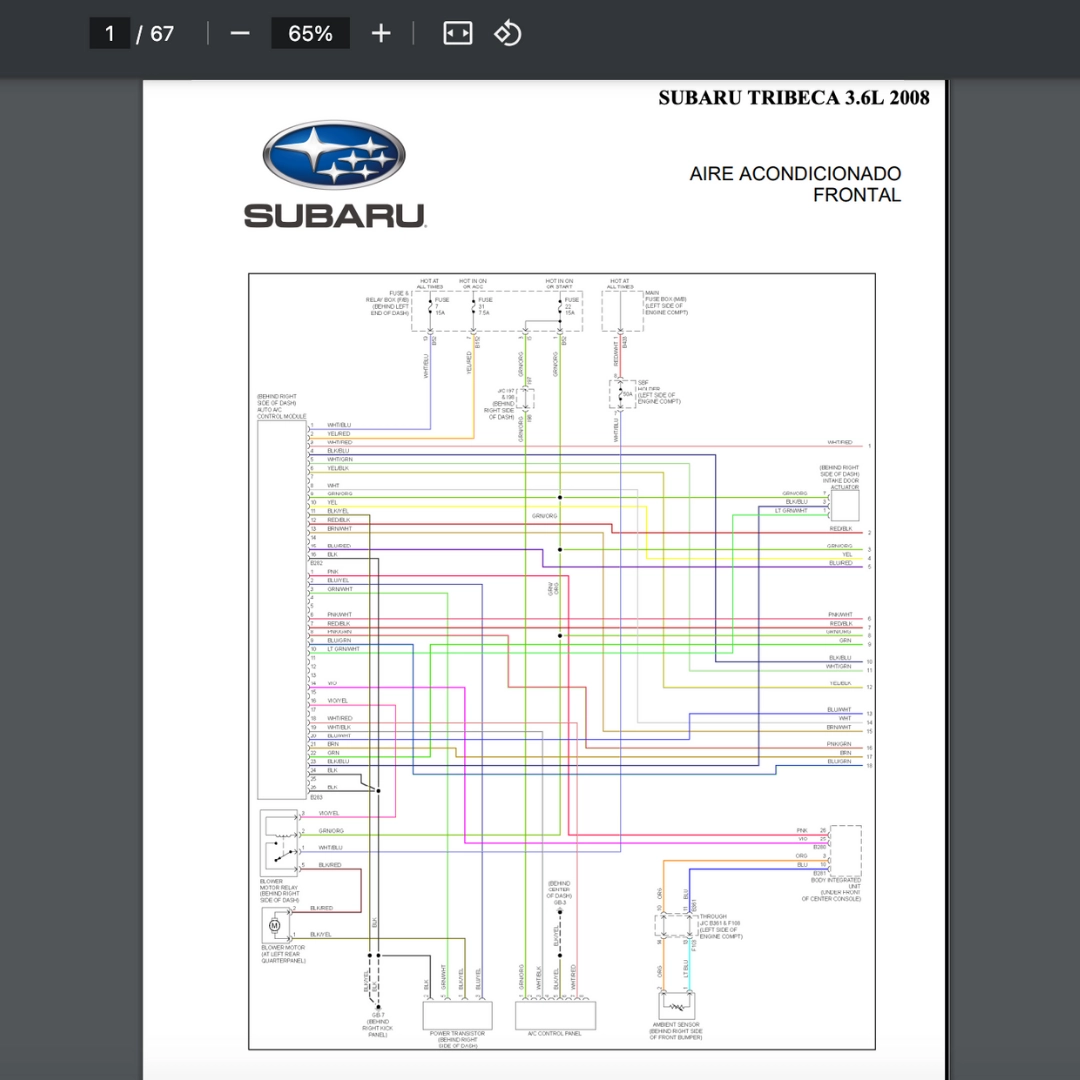Click the zoom in plus button
Viewport: 1080px width, 1080px height.
coord(381,33)
